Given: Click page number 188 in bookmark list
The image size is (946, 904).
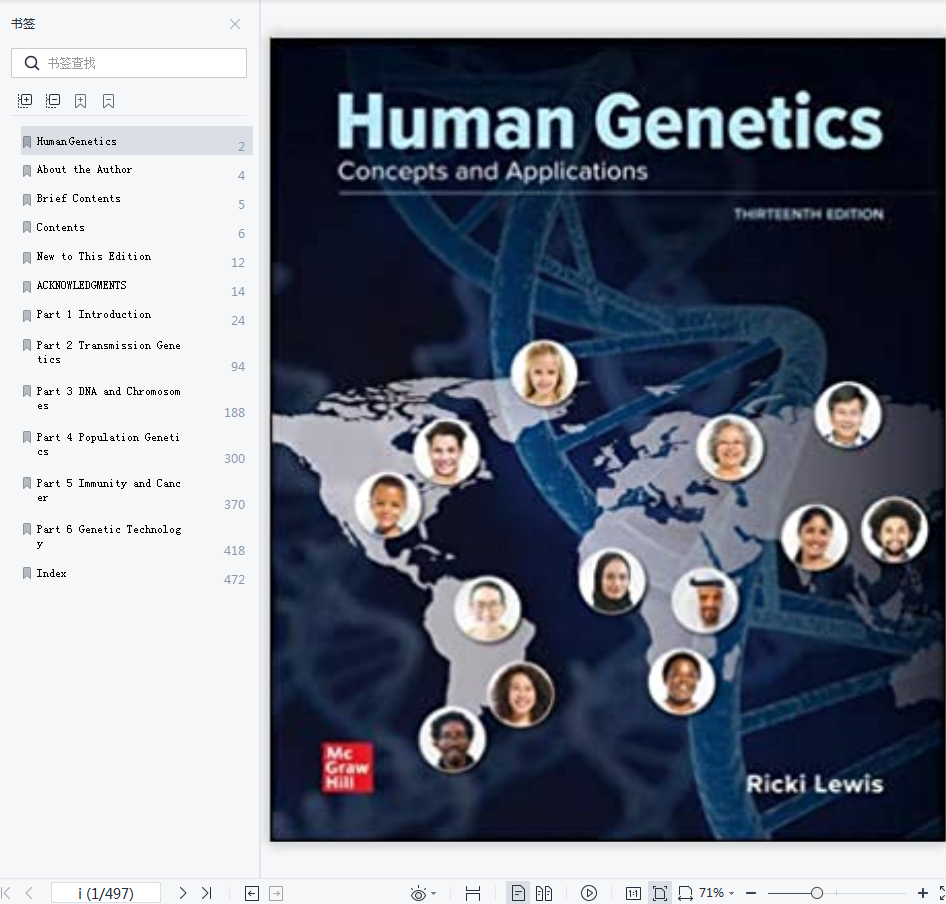Looking at the screenshot, I should pos(234,413).
